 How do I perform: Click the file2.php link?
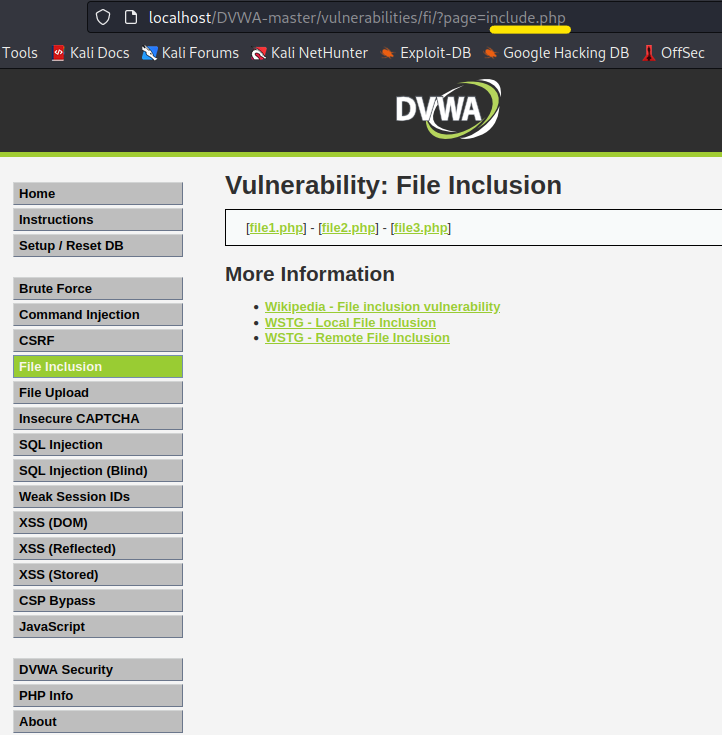click(x=348, y=228)
